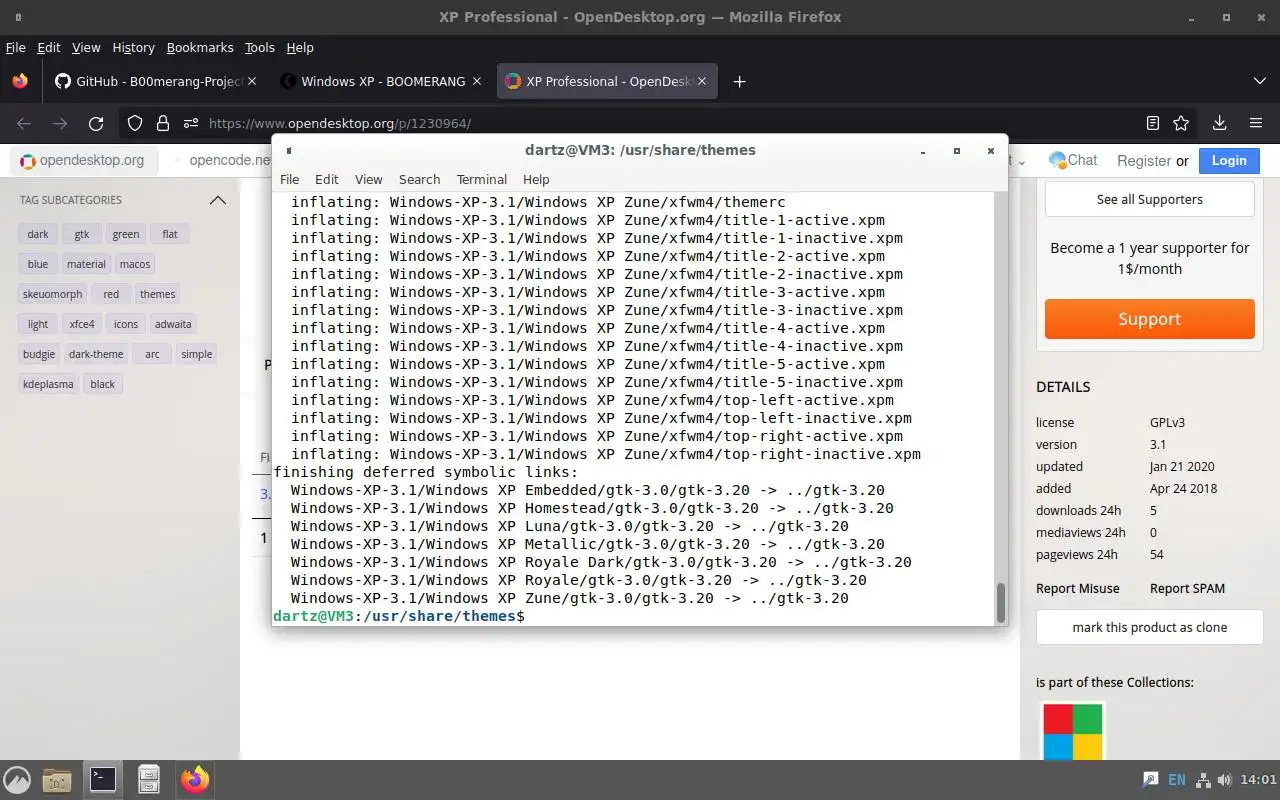This screenshot has height=800, width=1280.
Task: Select the dark tag
Action: pyautogui.click(x=38, y=234)
